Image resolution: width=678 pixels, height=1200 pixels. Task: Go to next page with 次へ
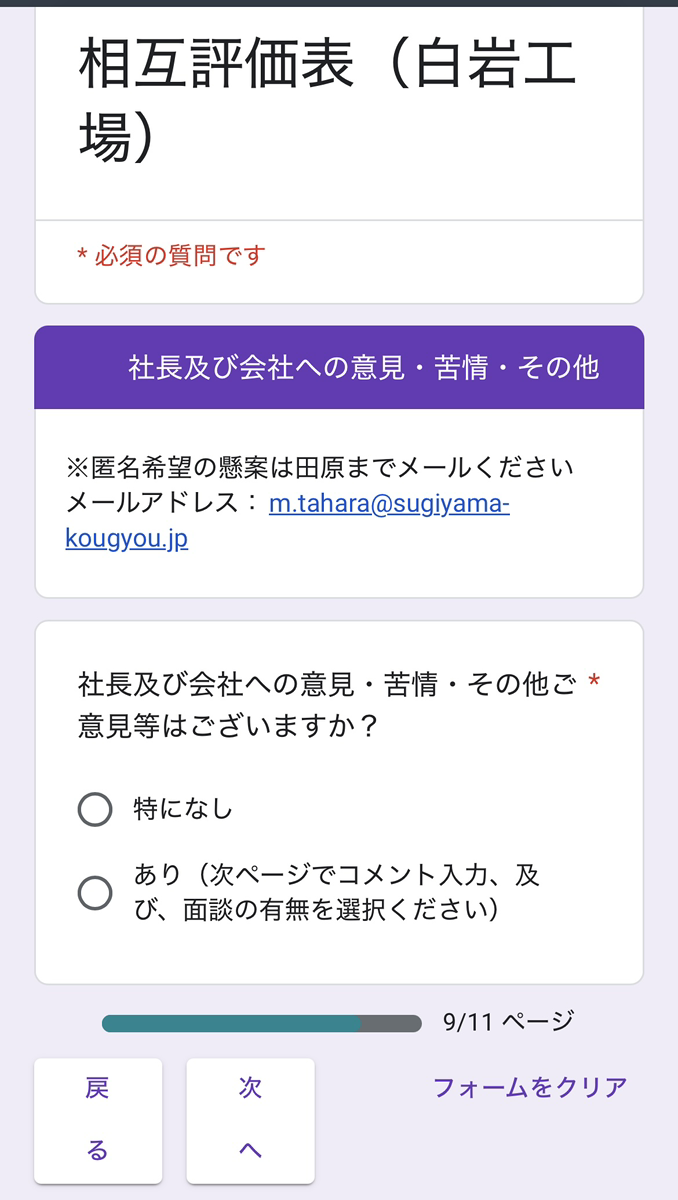250,1120
